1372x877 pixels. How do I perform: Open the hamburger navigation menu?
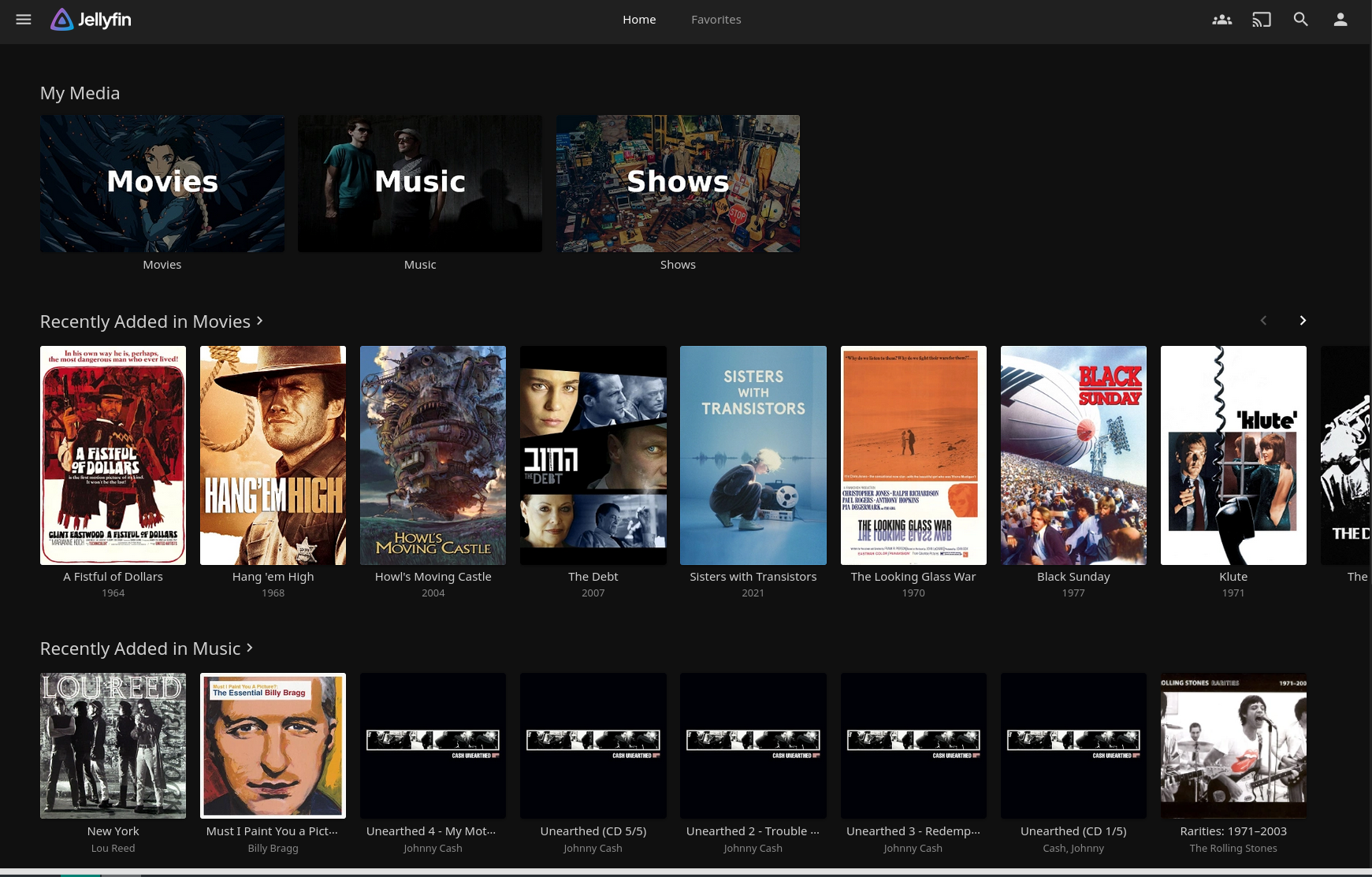[x=24, y=20]
